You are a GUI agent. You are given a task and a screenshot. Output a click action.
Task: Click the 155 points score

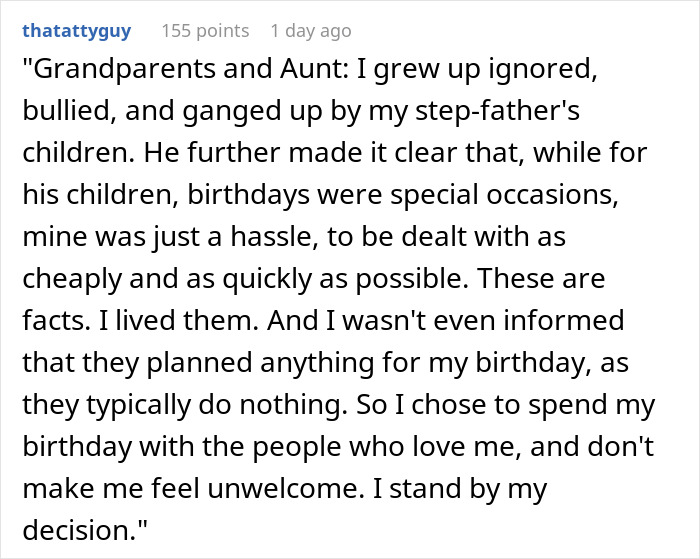205,31
